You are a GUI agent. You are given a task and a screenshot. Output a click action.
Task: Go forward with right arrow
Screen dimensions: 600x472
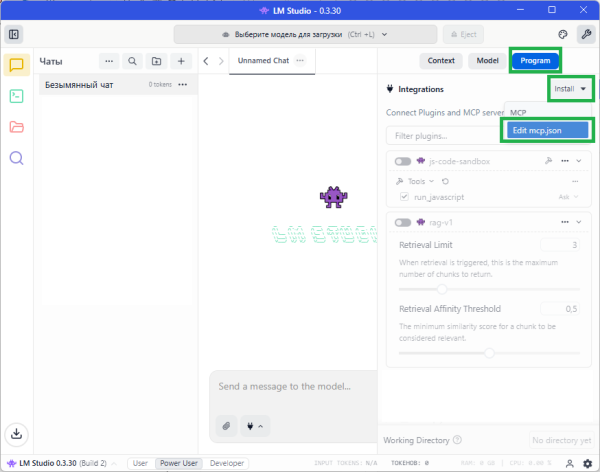221,61
